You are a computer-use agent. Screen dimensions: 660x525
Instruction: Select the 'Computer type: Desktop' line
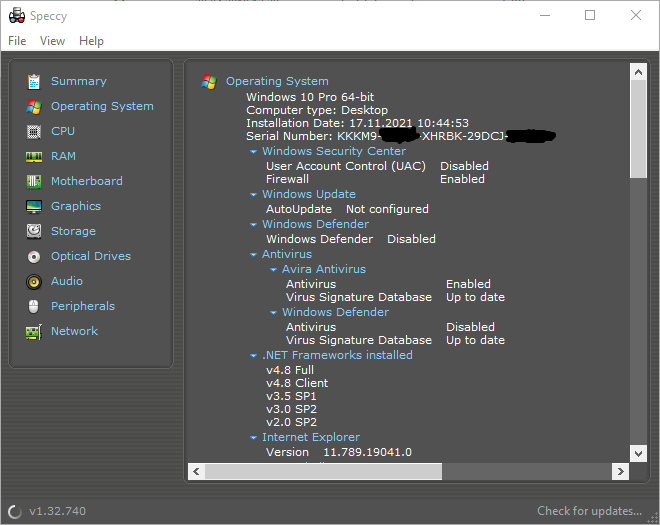[x=317, y=110]
